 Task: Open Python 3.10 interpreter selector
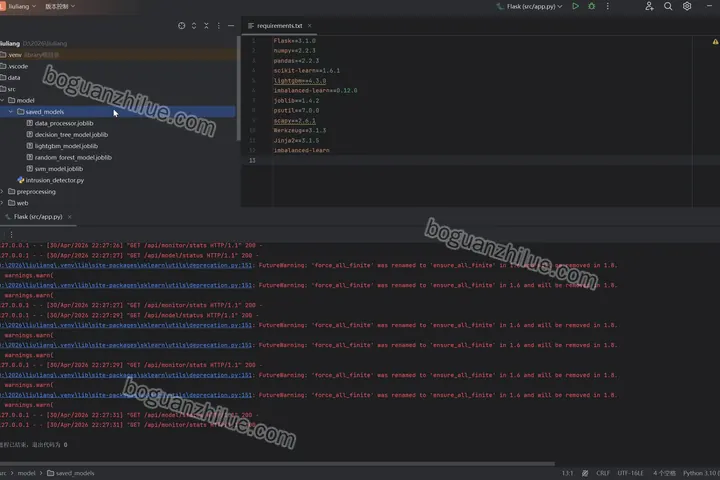pos(701,473)
